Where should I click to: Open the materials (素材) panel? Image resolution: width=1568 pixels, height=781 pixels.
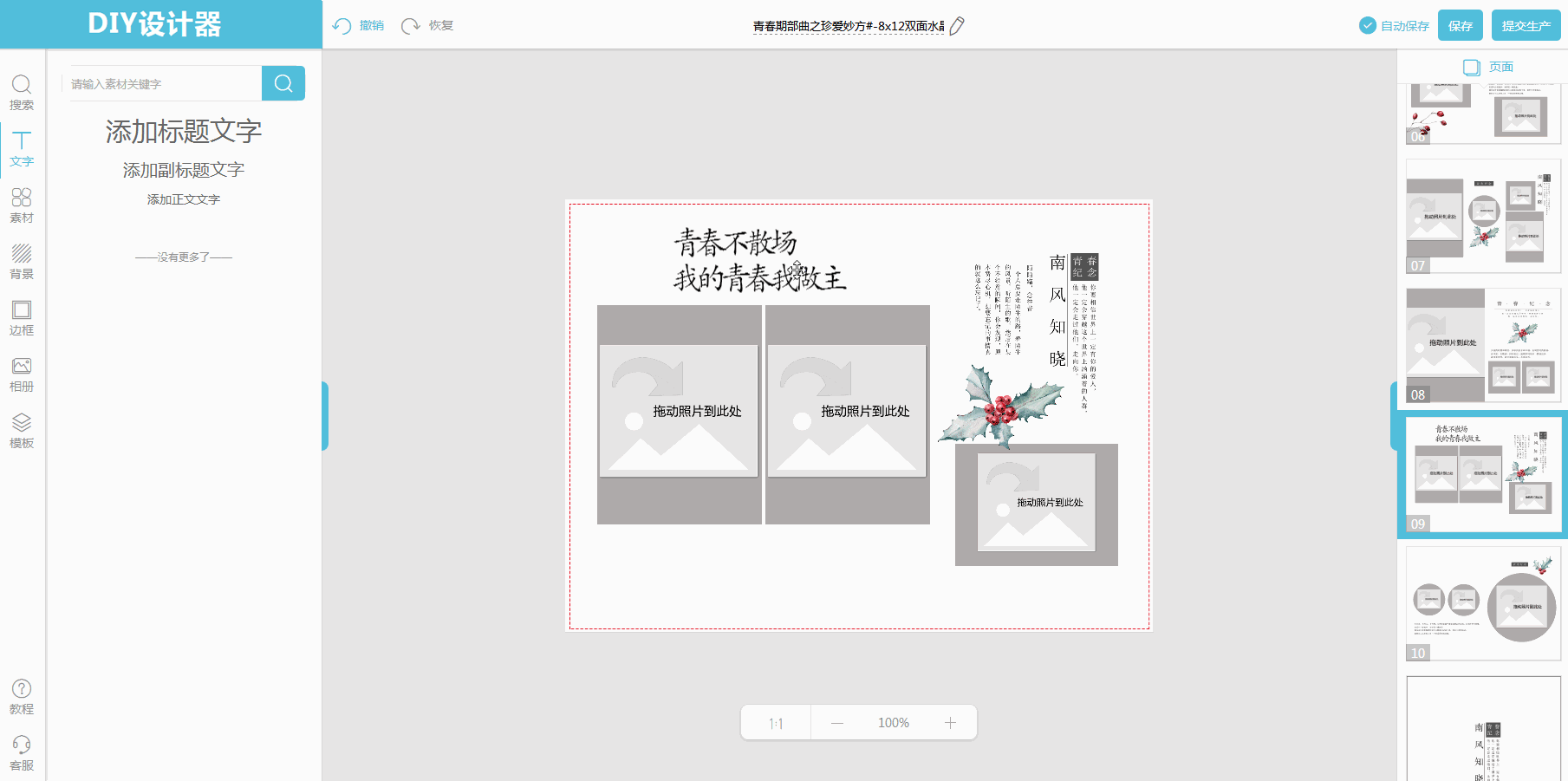coord(22,205)
